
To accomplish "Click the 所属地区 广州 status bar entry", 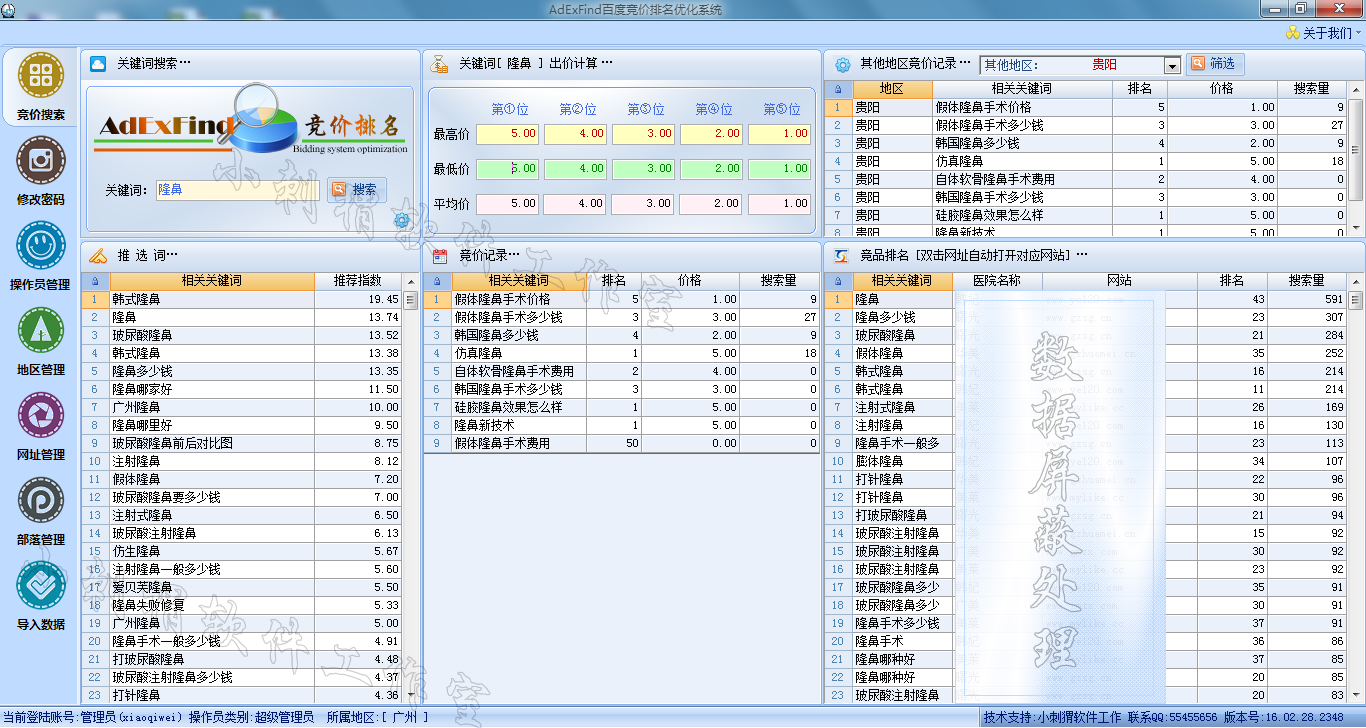I will (376, 717).
